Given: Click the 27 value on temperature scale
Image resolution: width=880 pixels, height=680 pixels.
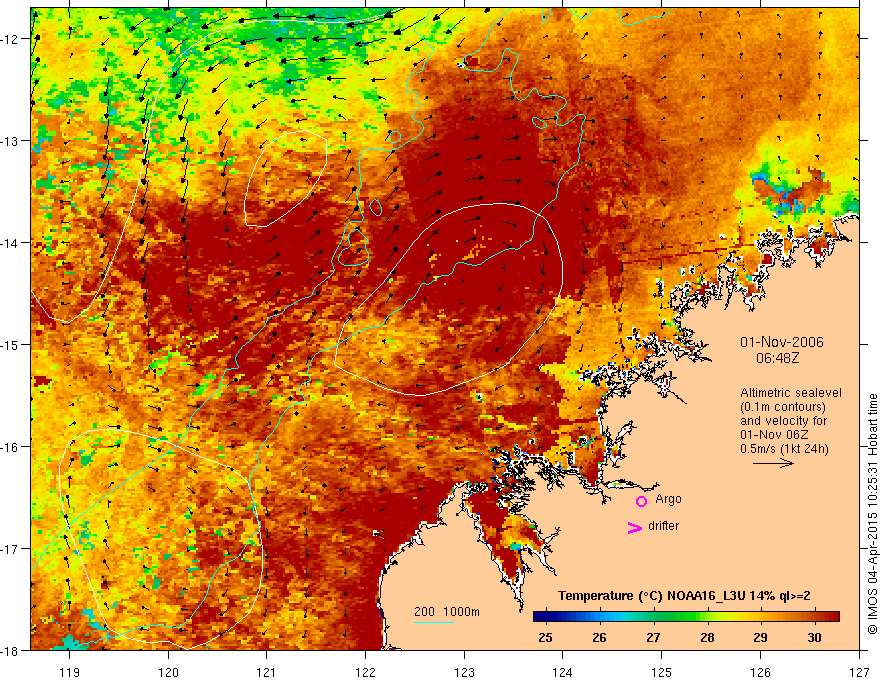Looking at the screenshot, I should click(x=653, y=637).
